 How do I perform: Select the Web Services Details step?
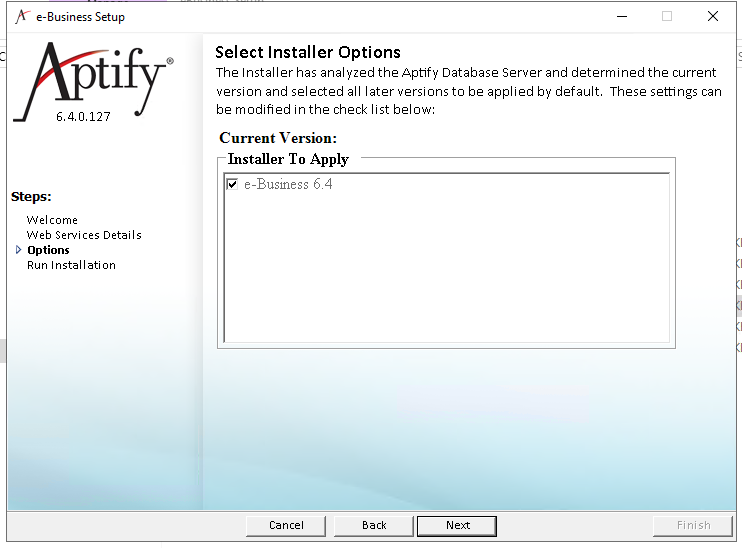click(84, 235)
